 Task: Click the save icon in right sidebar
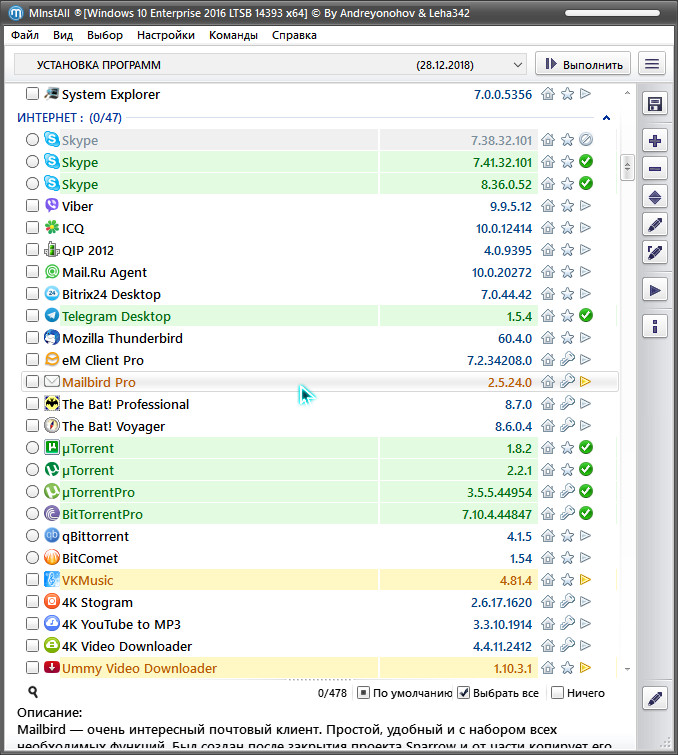pyautogui.click(x=655, y=105)
